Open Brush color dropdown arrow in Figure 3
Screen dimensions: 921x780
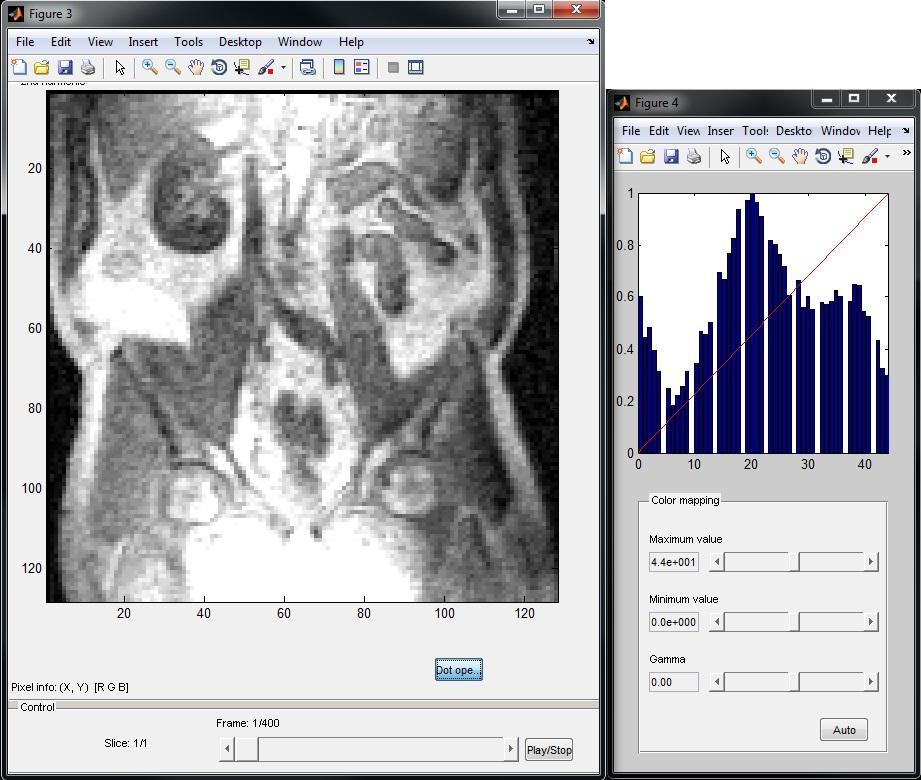click(283, 67)
